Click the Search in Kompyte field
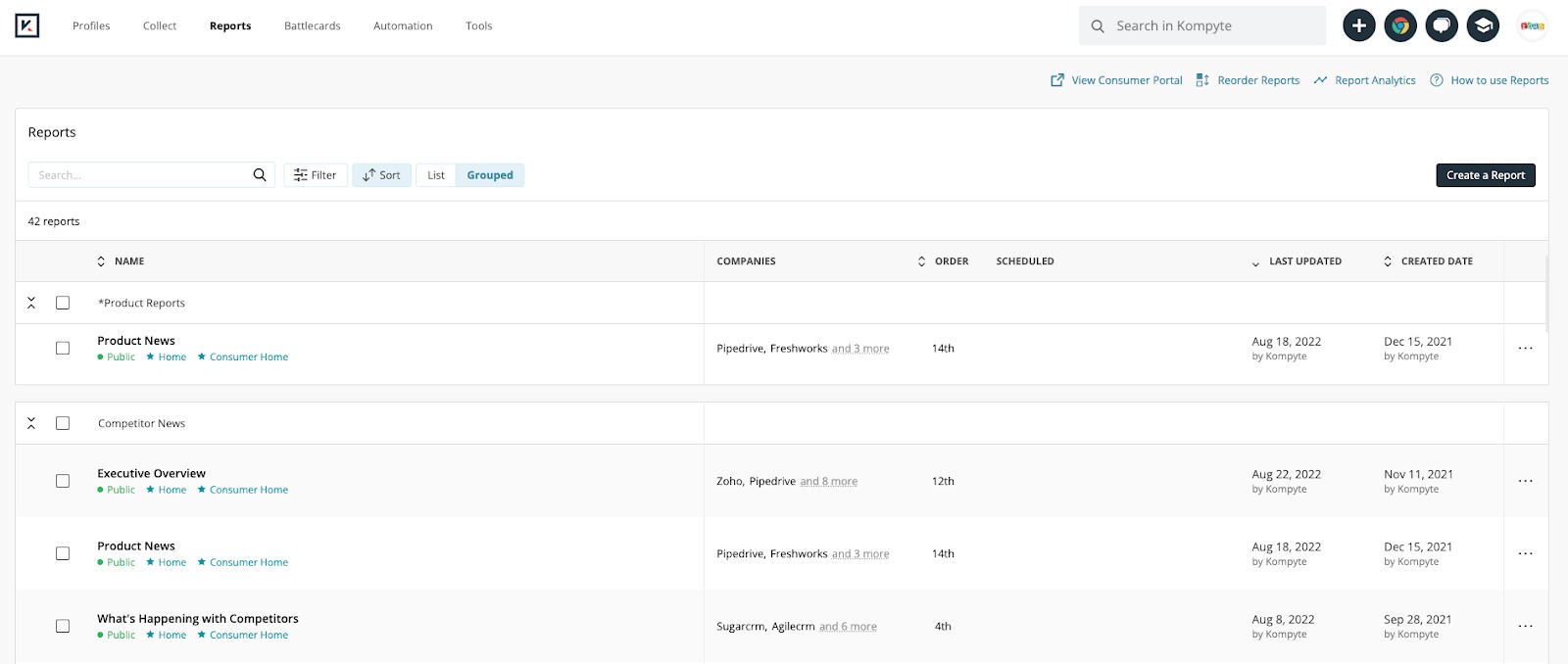1568x664 pixels. point(1215,25)
